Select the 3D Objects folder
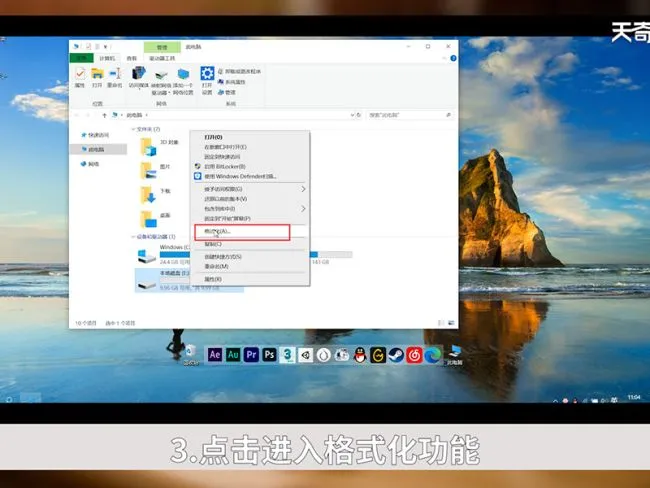650x488 pixels. (148, 147)
